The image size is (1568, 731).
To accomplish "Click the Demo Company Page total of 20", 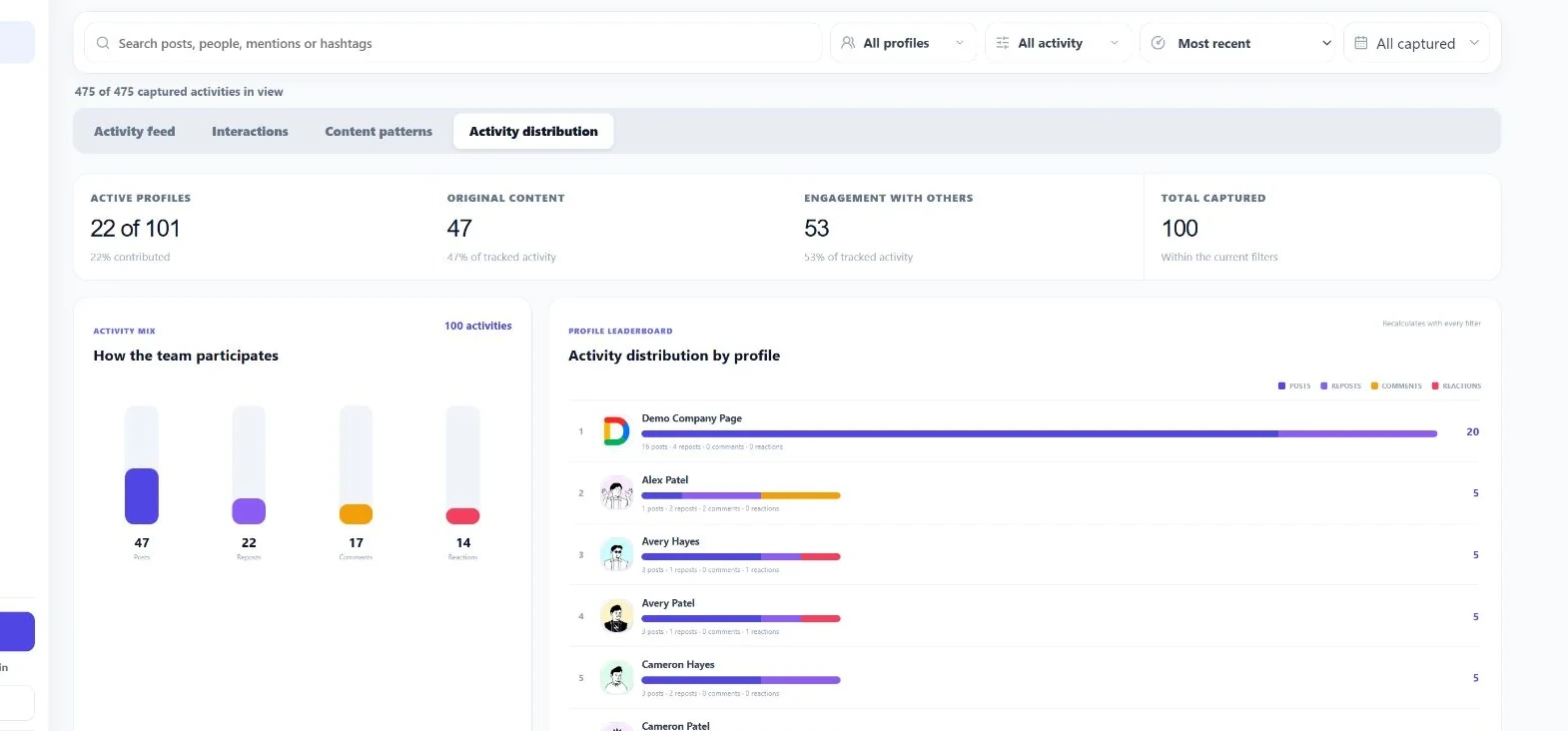I will point(1472,432).
